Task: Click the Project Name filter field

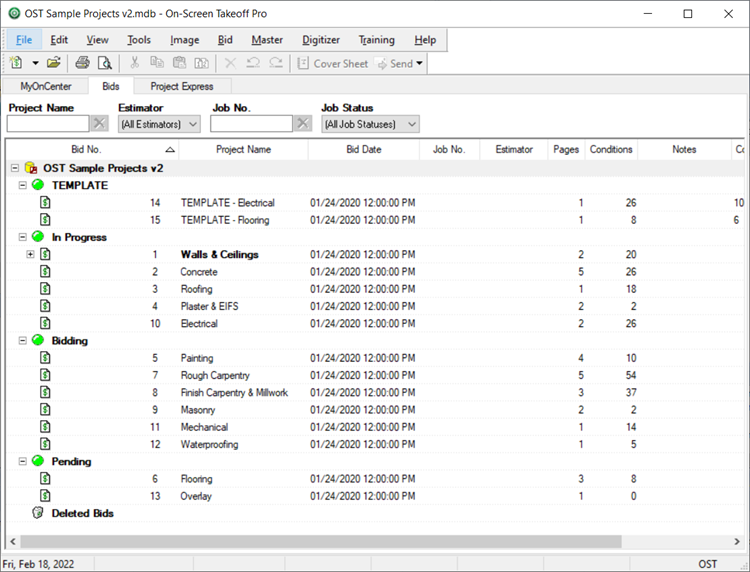Action: click(x=48, y=124)
